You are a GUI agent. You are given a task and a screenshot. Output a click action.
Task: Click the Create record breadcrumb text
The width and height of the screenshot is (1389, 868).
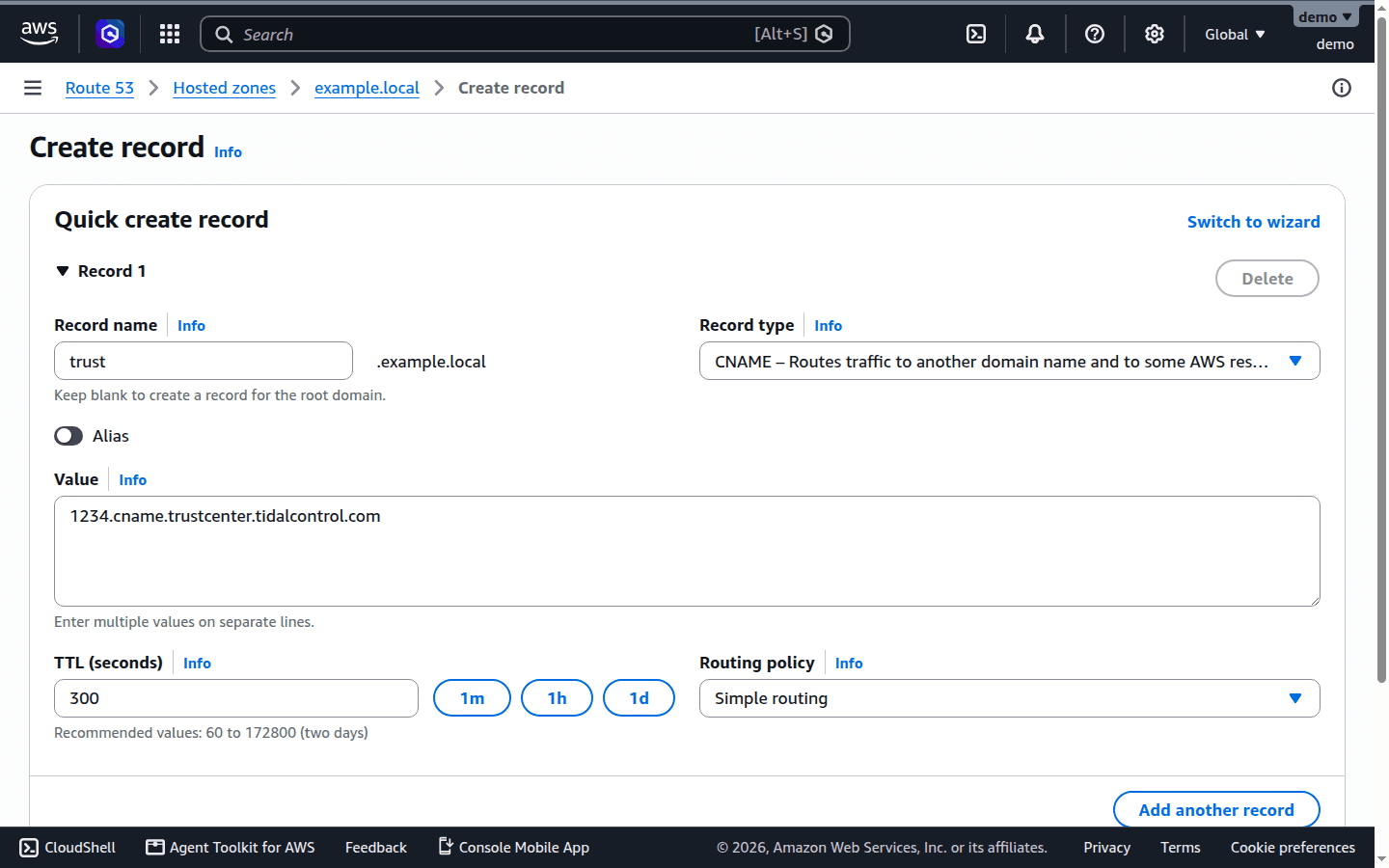pyautogui.click(x=511, y=88)
